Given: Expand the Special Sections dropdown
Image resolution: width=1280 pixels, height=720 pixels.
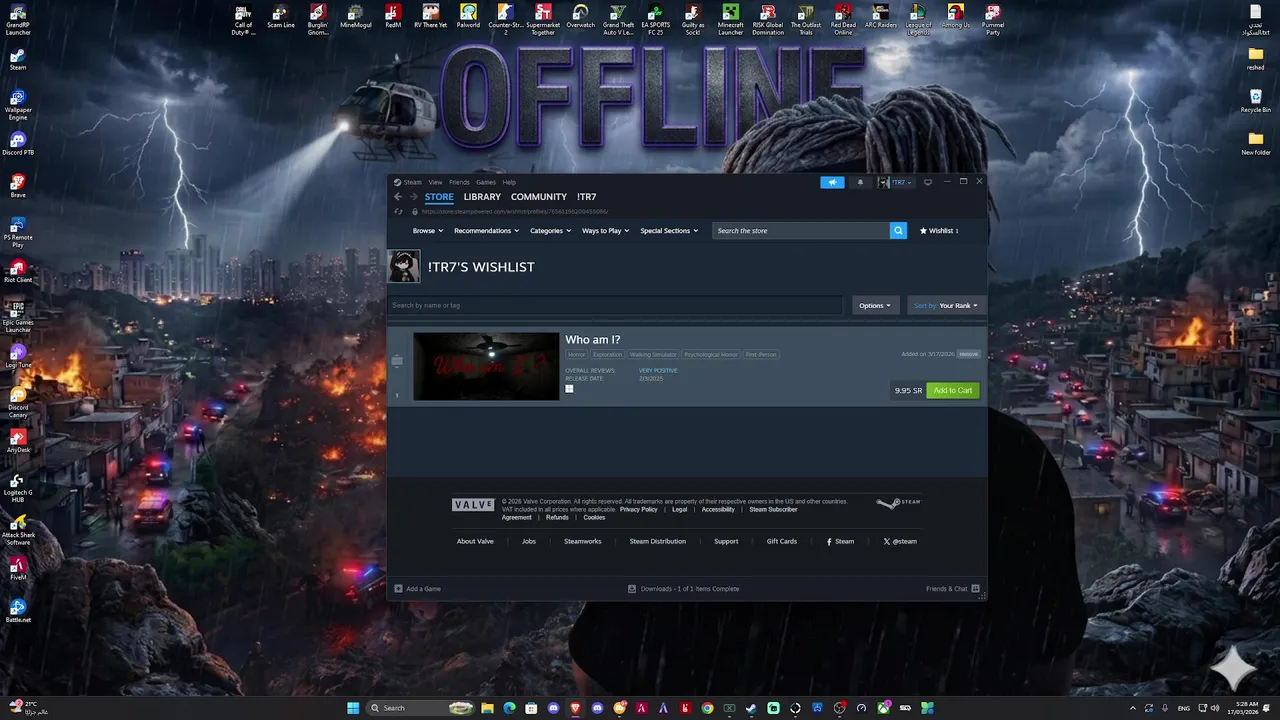Looking at the screenshot, I should pos(669,231).
